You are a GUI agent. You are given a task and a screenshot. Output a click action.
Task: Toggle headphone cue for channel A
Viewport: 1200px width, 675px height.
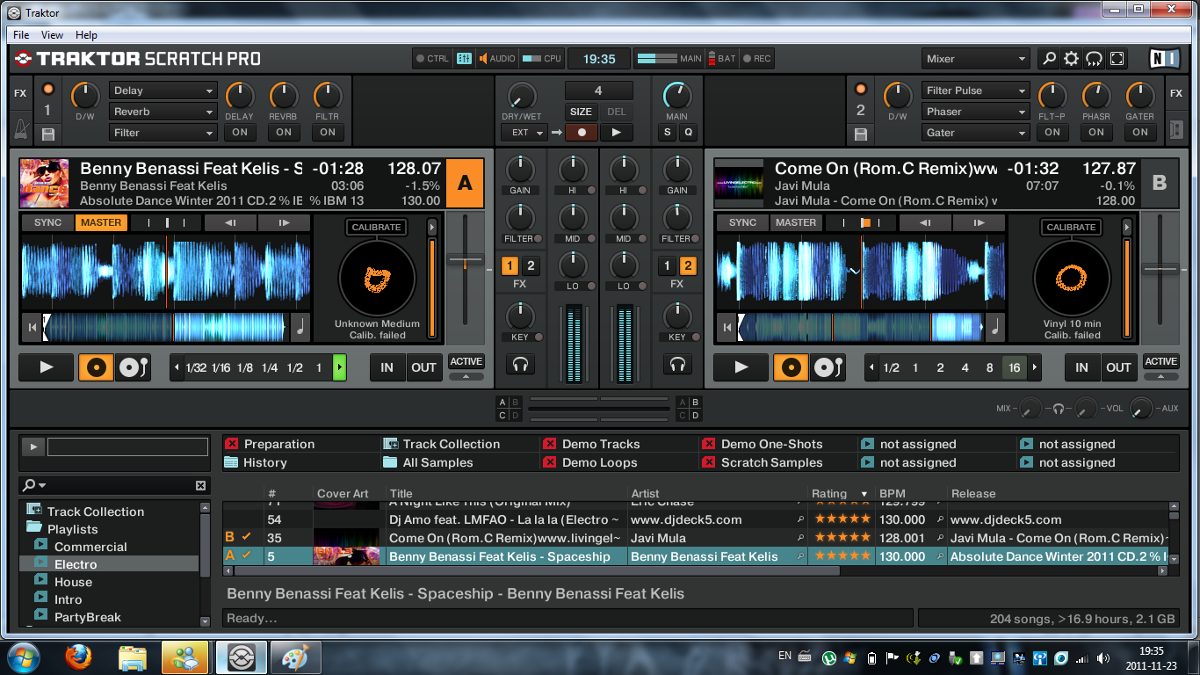pyautogui.click(x=520, y=365)
